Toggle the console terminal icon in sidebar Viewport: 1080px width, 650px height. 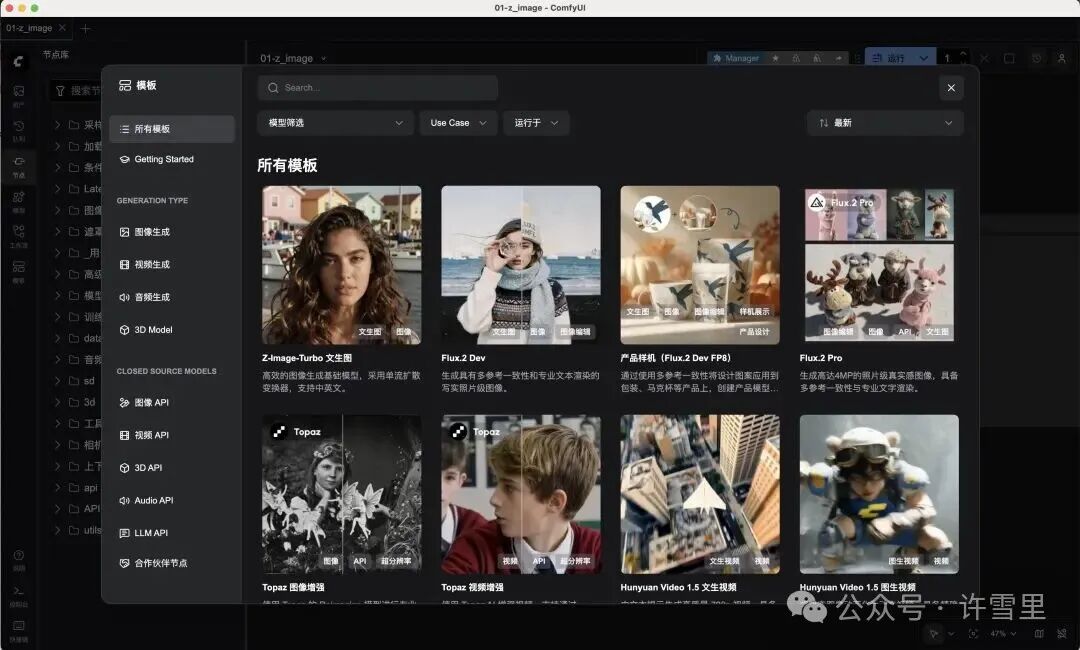[x=19, y=591]
